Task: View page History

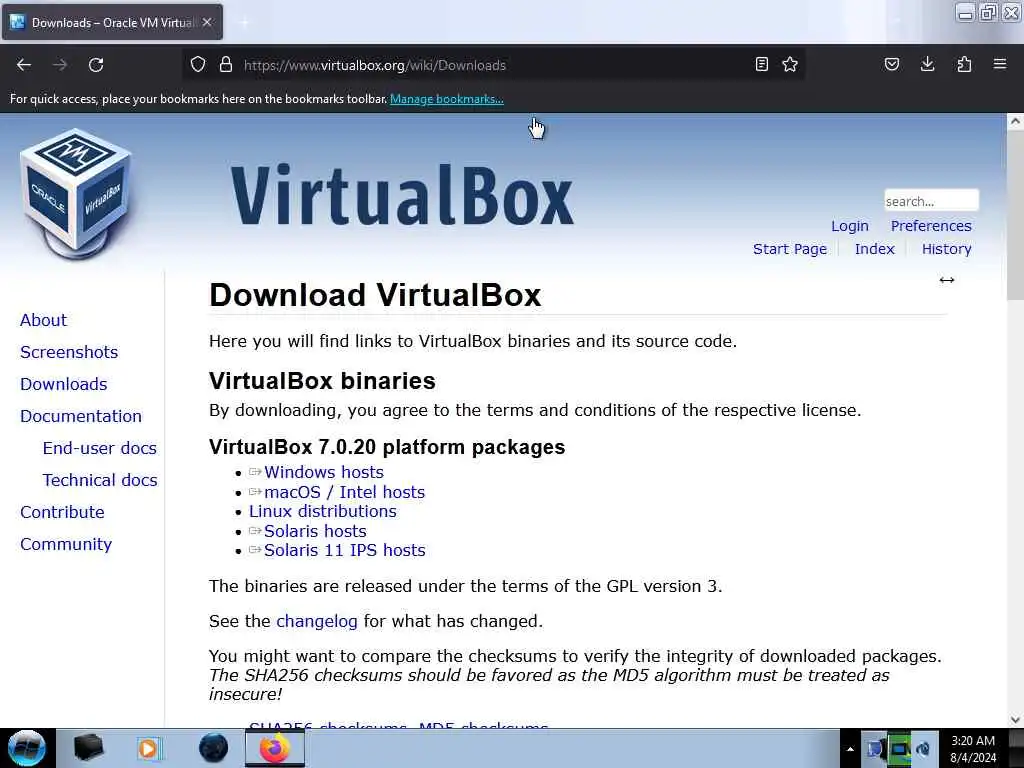Action: point(946,249)
